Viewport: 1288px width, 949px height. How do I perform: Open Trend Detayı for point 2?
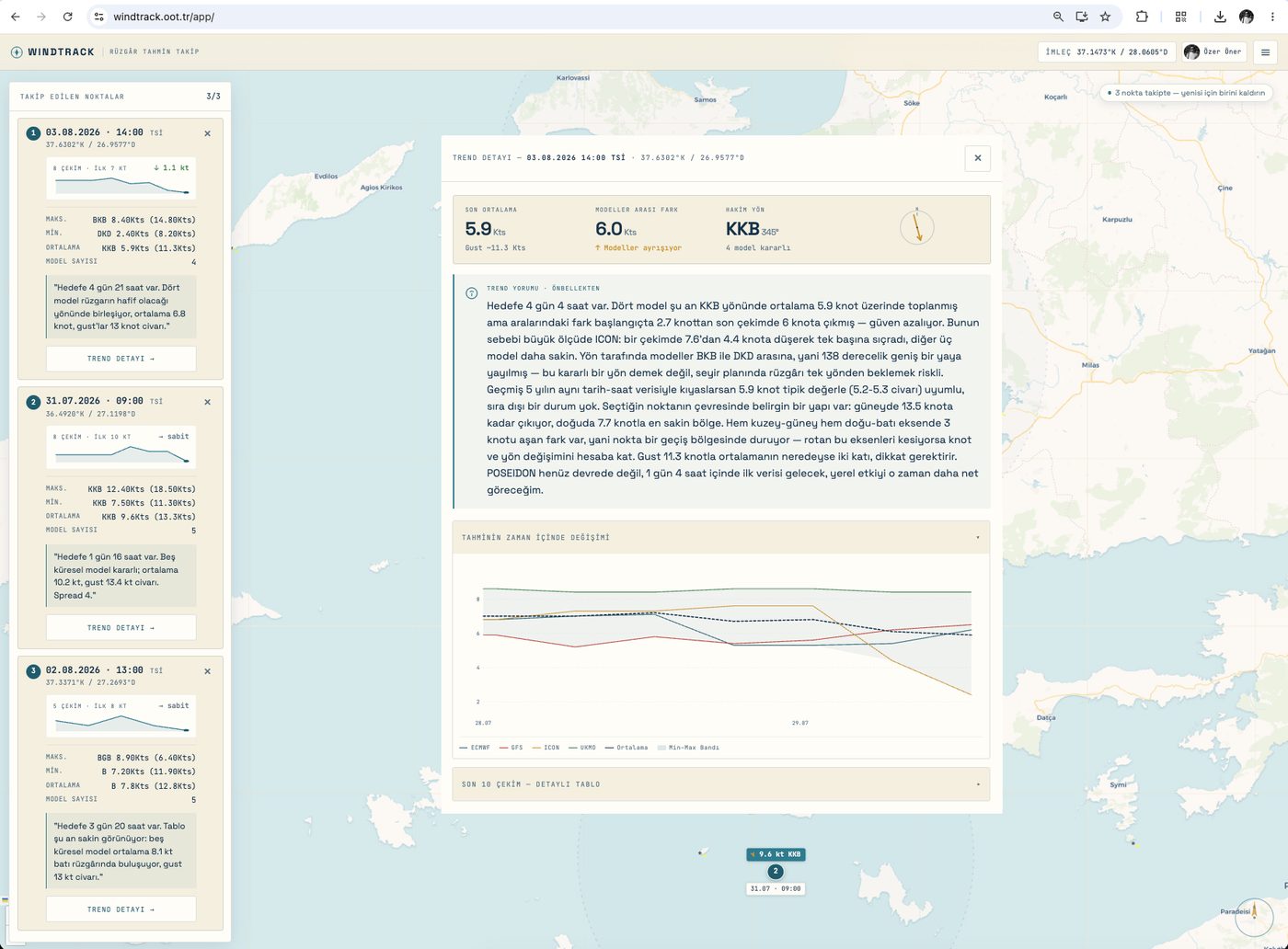(121, 628)
